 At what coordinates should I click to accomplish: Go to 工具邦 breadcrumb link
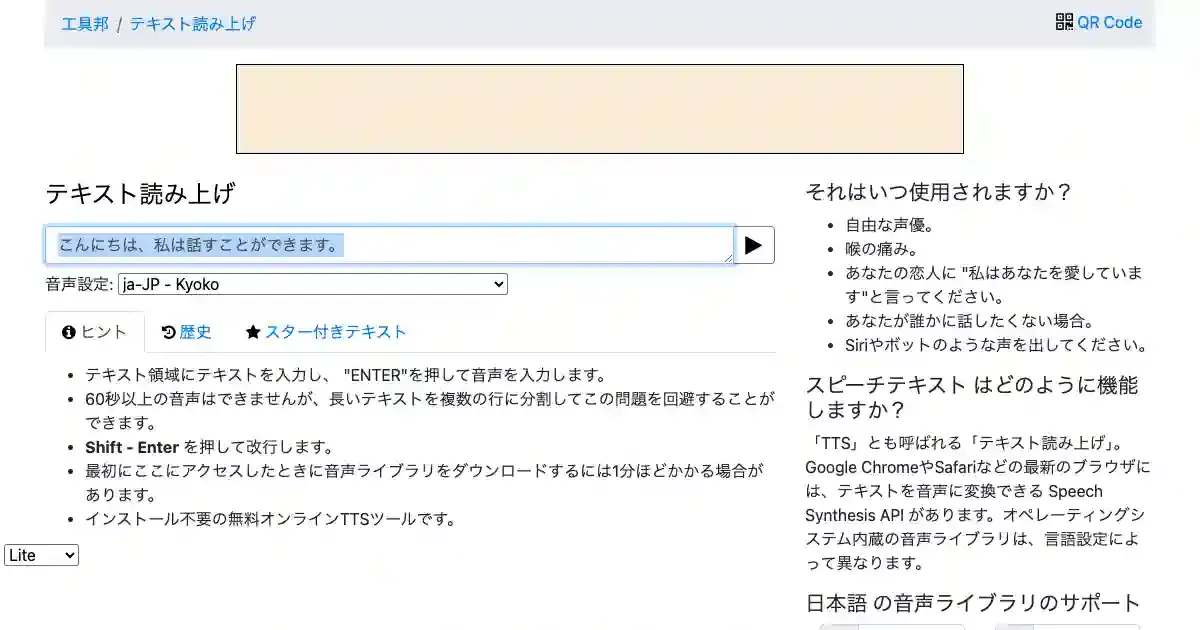(85, 23)
